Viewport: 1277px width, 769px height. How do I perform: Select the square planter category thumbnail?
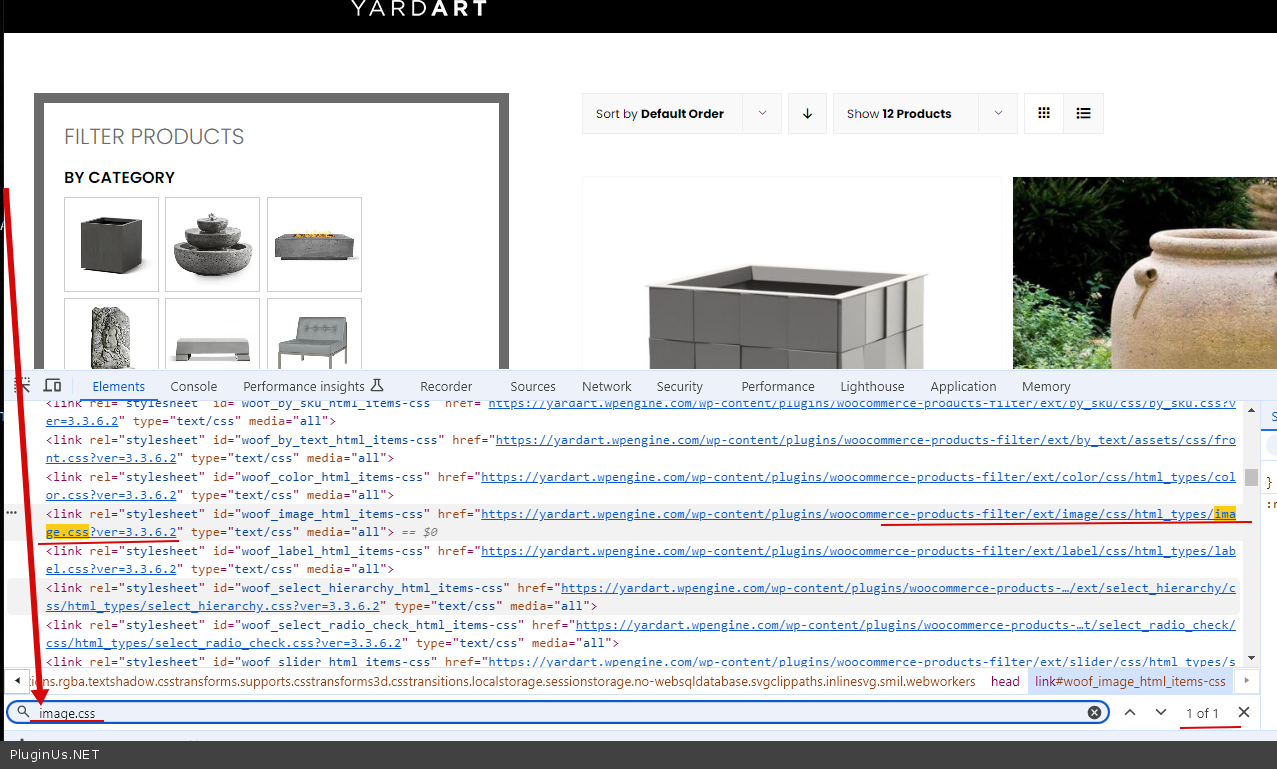tap(111, 244)
